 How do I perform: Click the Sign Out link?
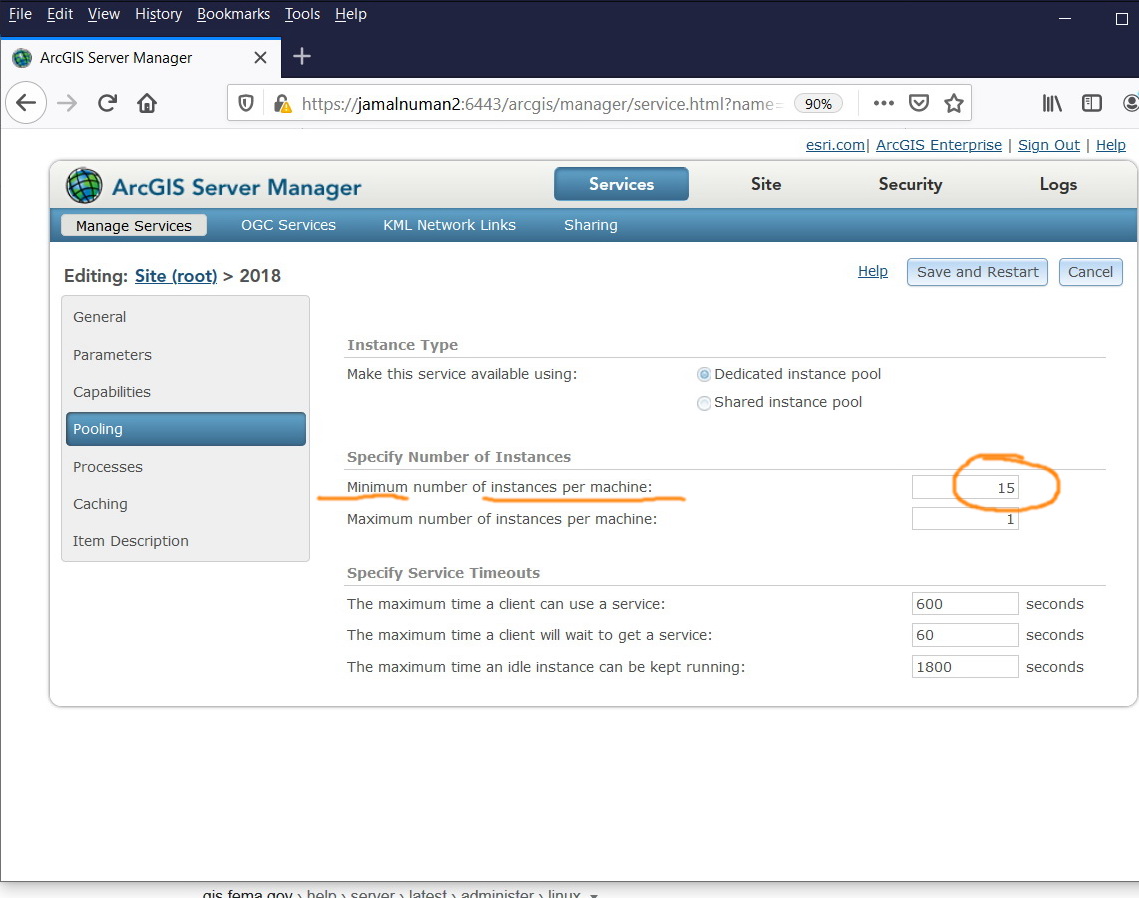tap(1048, 145)
